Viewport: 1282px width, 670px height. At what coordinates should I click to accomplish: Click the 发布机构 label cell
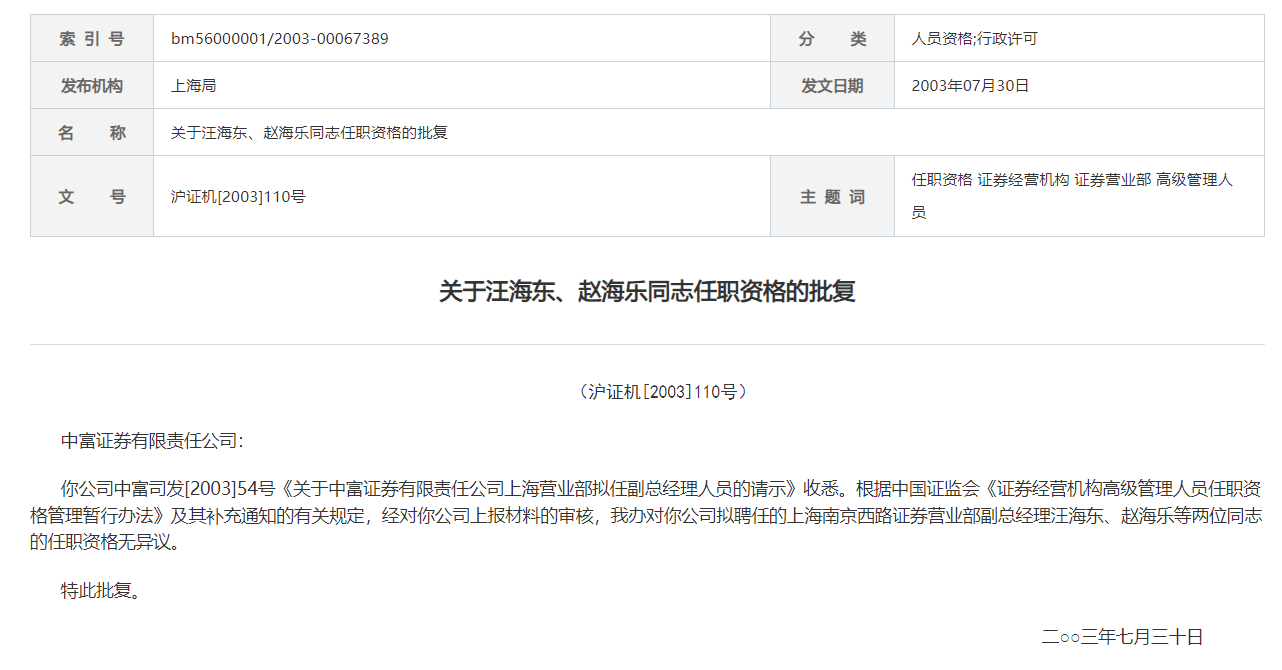(92, 86)
